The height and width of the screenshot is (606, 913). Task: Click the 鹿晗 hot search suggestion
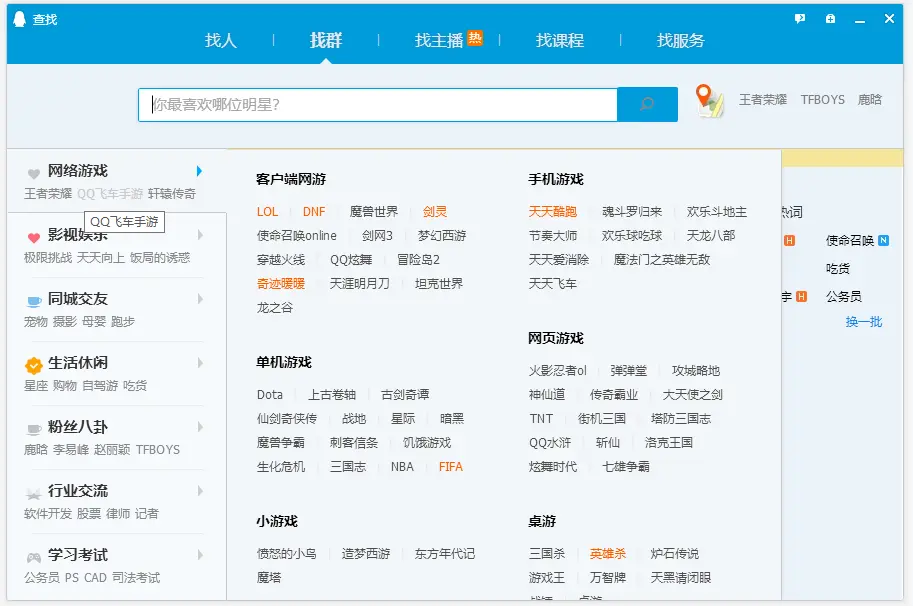point(869,100)
